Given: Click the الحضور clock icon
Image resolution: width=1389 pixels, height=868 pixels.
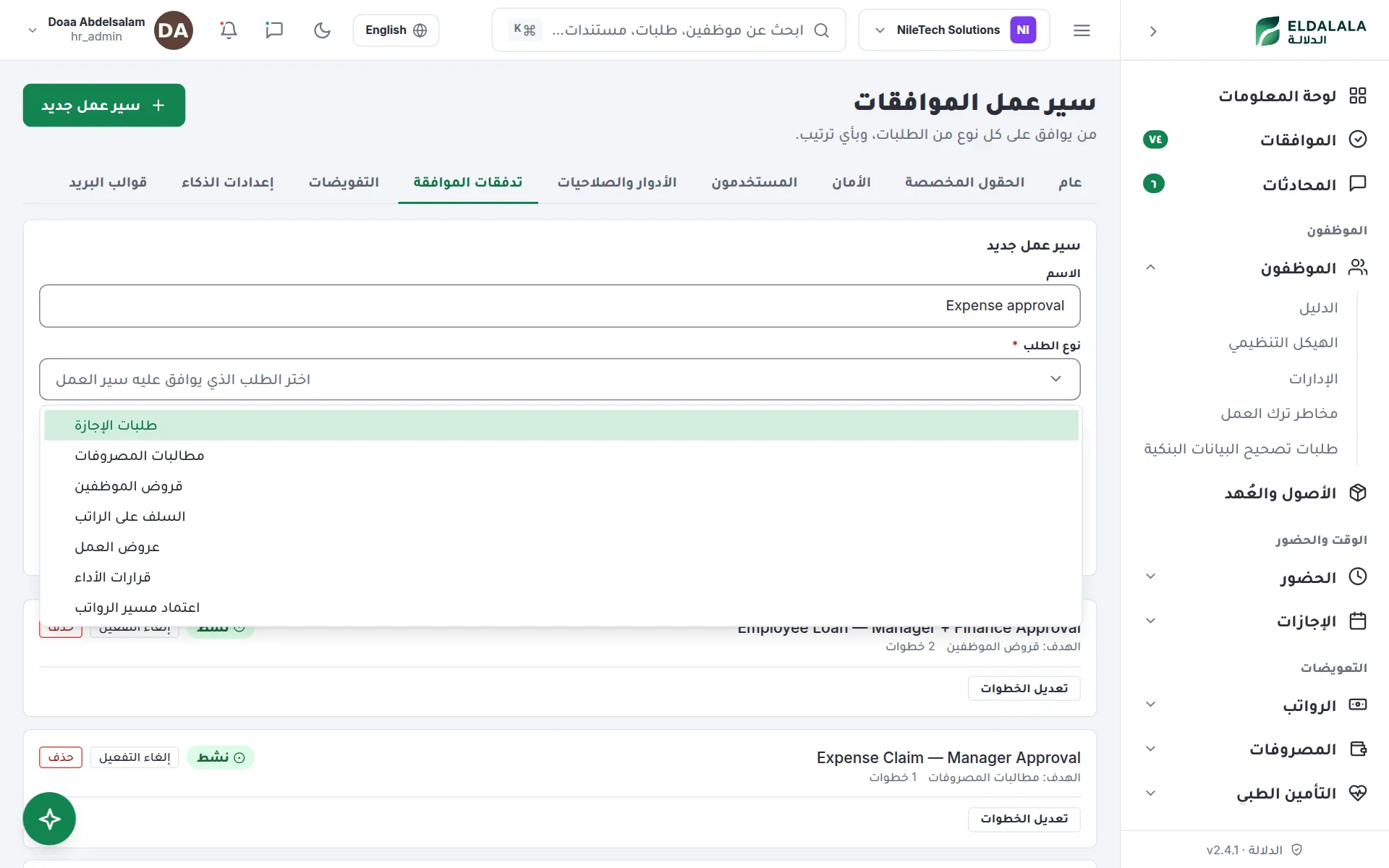Looking at the screenshot, I should [x=1358, y=576].
